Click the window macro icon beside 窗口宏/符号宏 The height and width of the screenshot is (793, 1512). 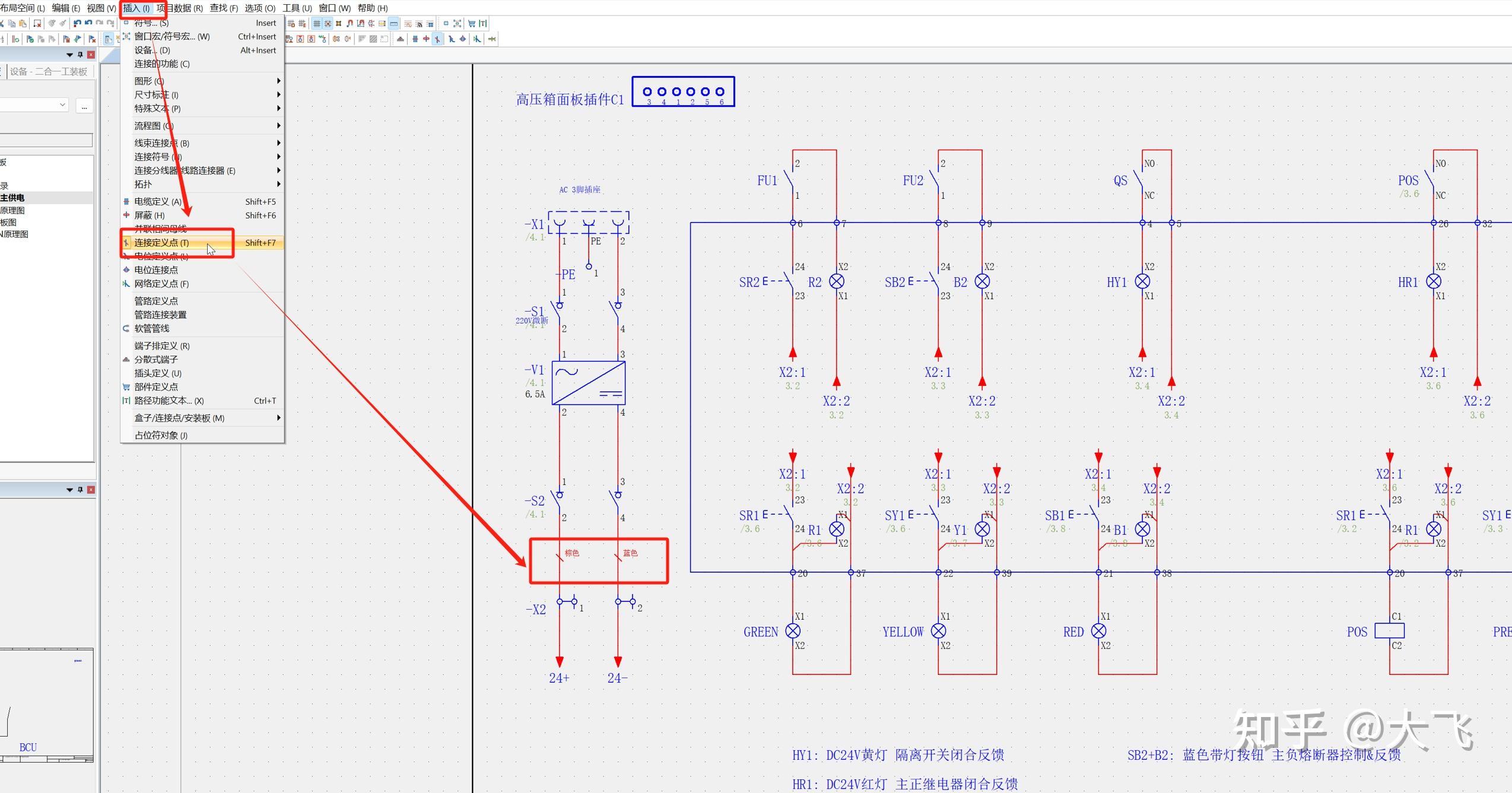tap(126, 36)
